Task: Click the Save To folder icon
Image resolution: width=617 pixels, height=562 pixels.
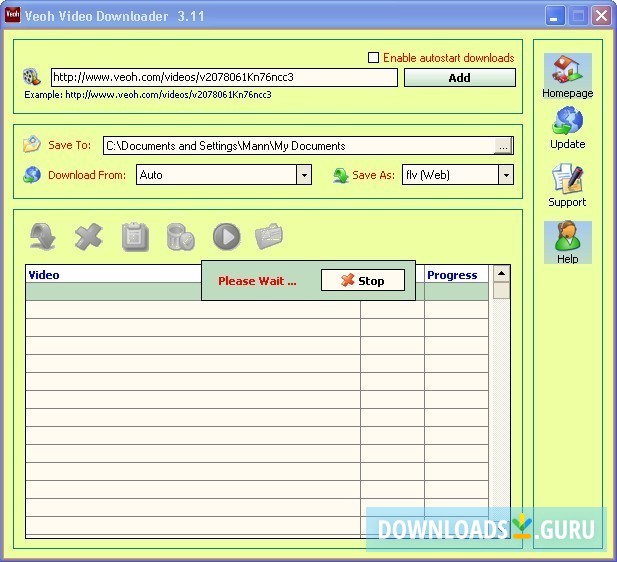Action: pos(32,144)
